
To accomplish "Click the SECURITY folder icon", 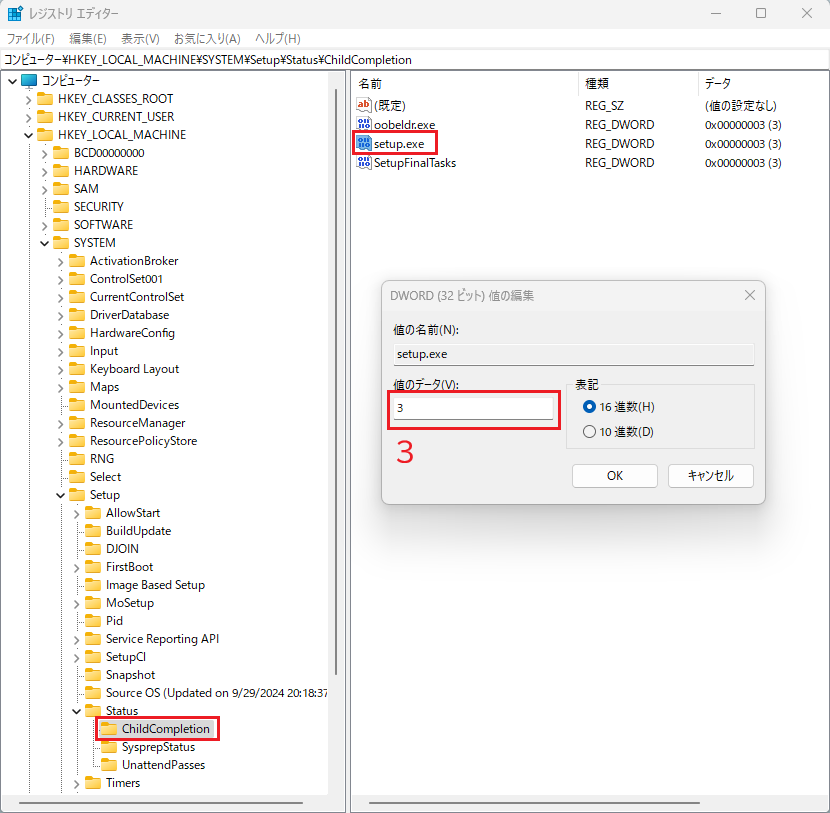I will (x=61, y=207).
